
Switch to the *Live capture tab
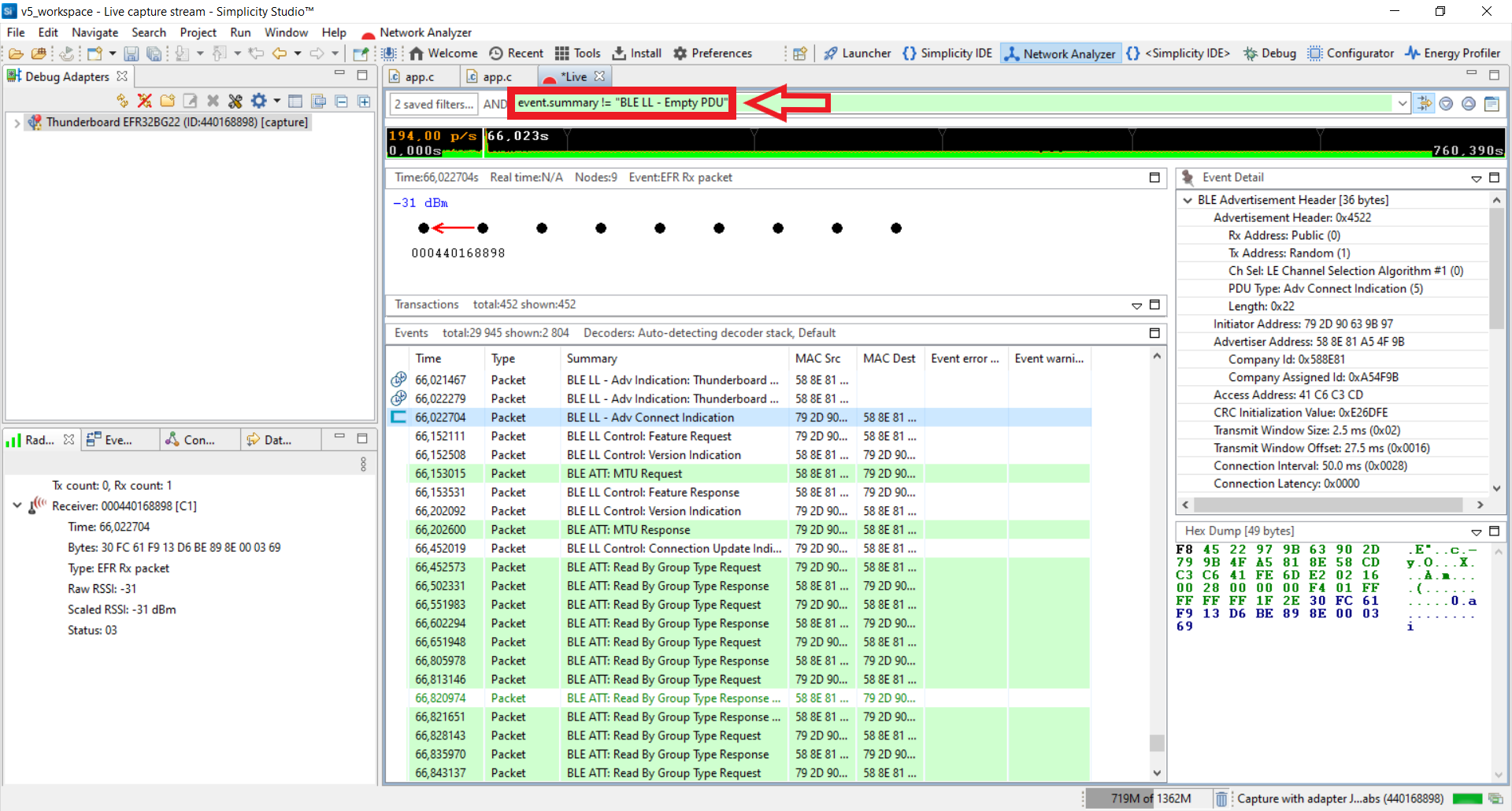tap(573, 76)
